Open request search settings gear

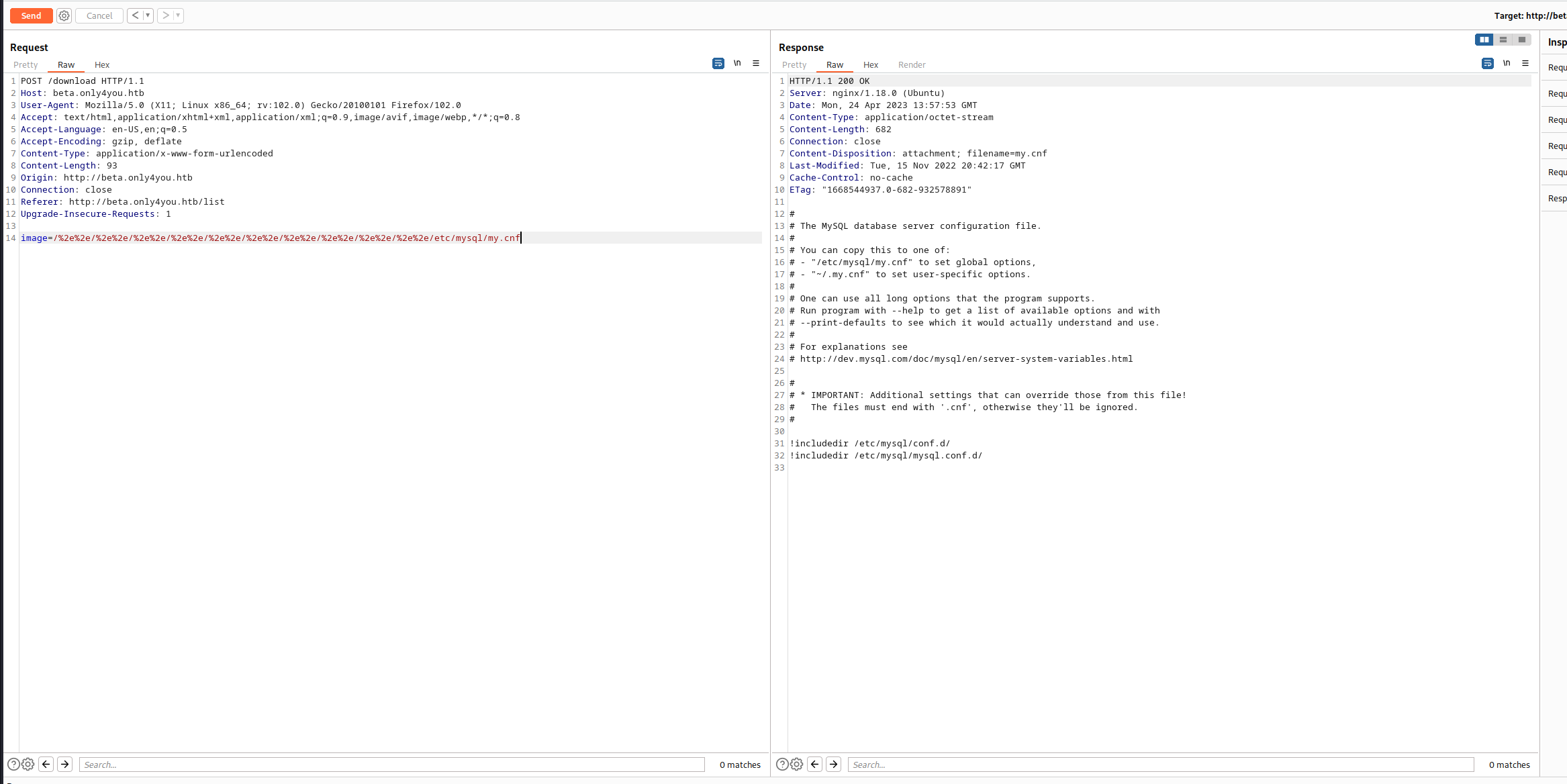(28, 764)
